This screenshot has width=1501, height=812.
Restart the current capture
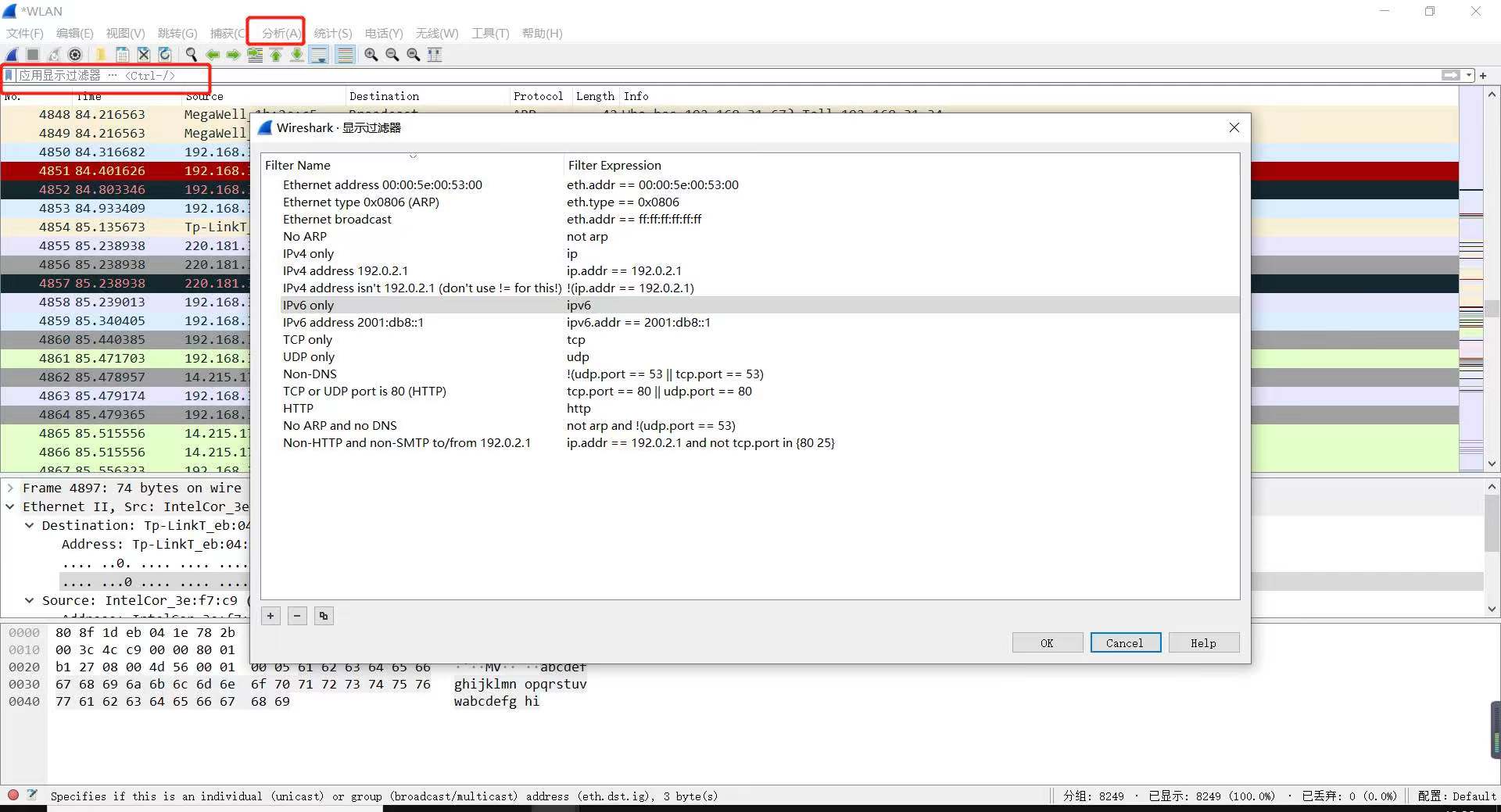[54, 55]
